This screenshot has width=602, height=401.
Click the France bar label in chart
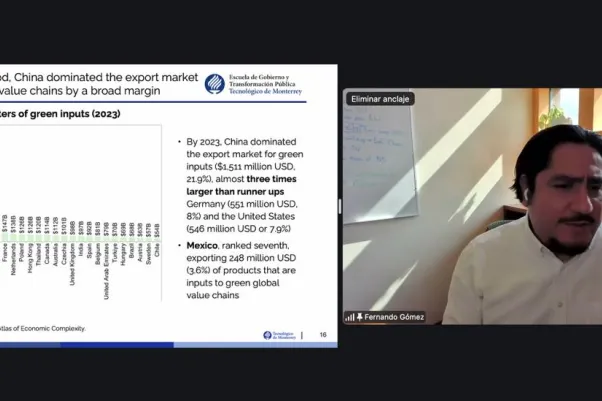pyautogui.click(x=5, y=252)
